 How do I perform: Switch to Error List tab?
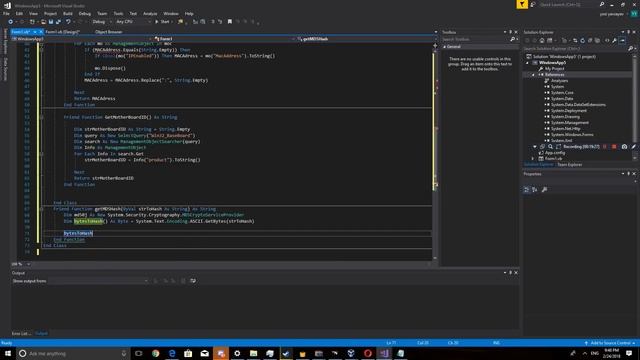[x=20, y=333]
